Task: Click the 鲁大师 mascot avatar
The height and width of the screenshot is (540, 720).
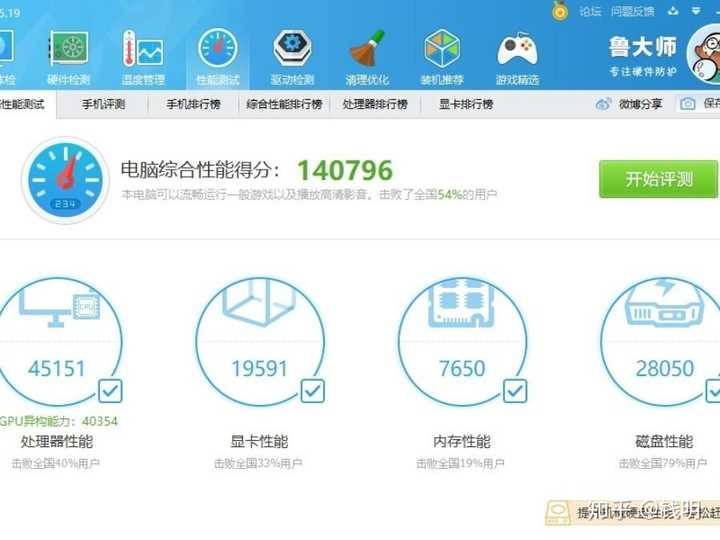Action: tap(703, 54)
